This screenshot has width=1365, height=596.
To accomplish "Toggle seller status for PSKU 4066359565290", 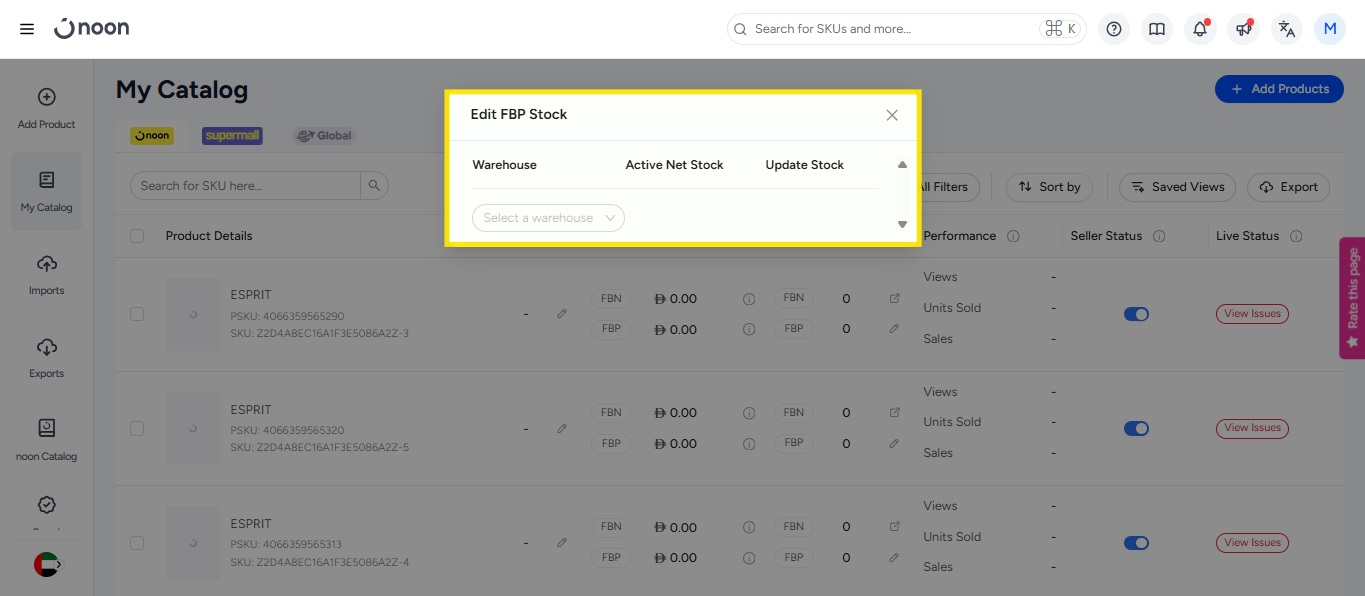I will (1136, 314).
